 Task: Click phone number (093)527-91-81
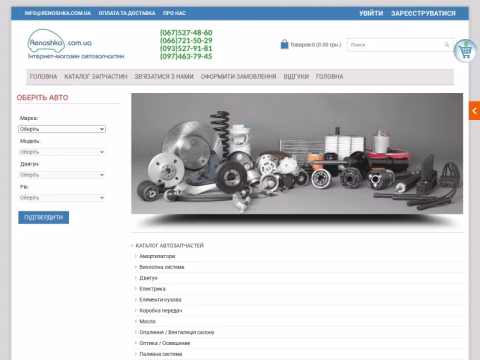click(x=186, y=48)
